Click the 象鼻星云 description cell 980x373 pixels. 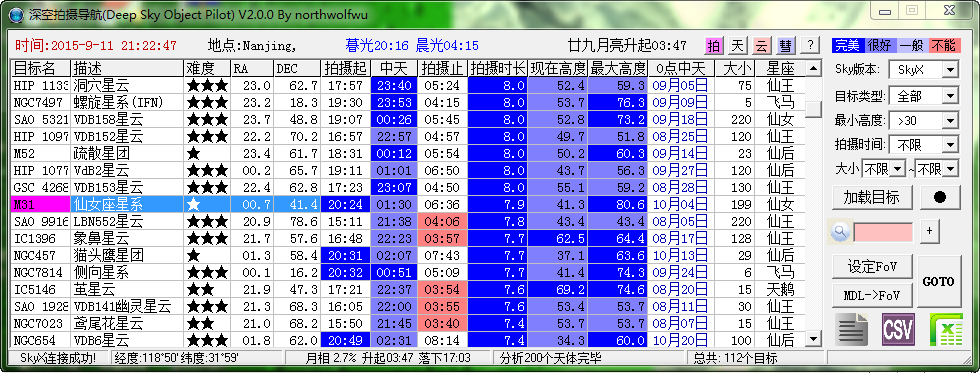pyautogui.click(x=128, y=238)
